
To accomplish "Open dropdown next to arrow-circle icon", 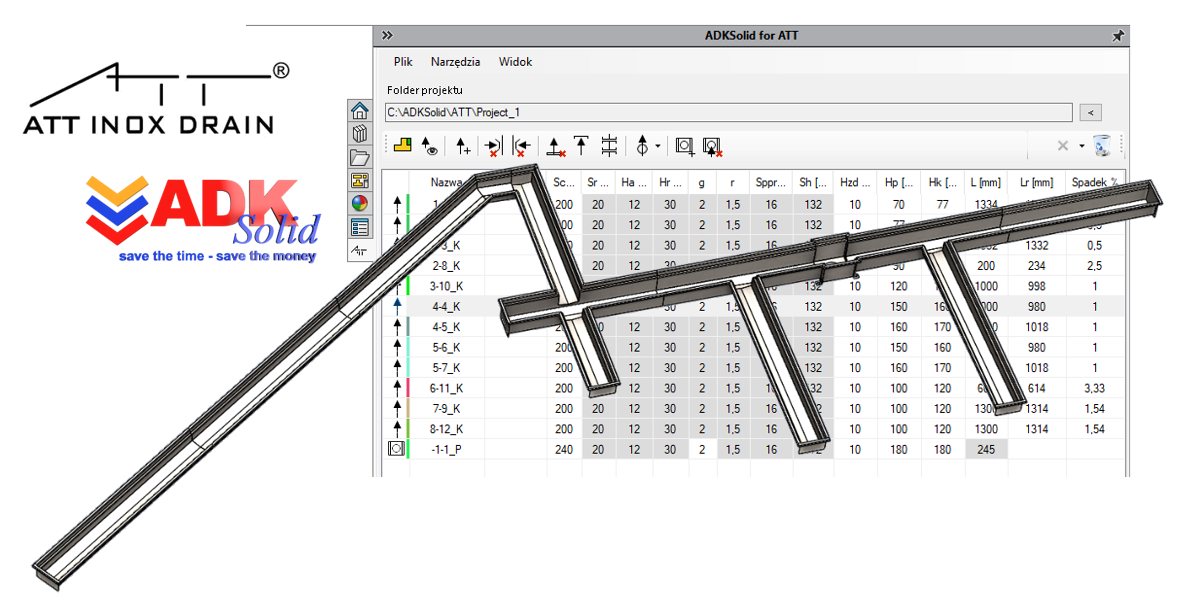I will click(658, 146).
